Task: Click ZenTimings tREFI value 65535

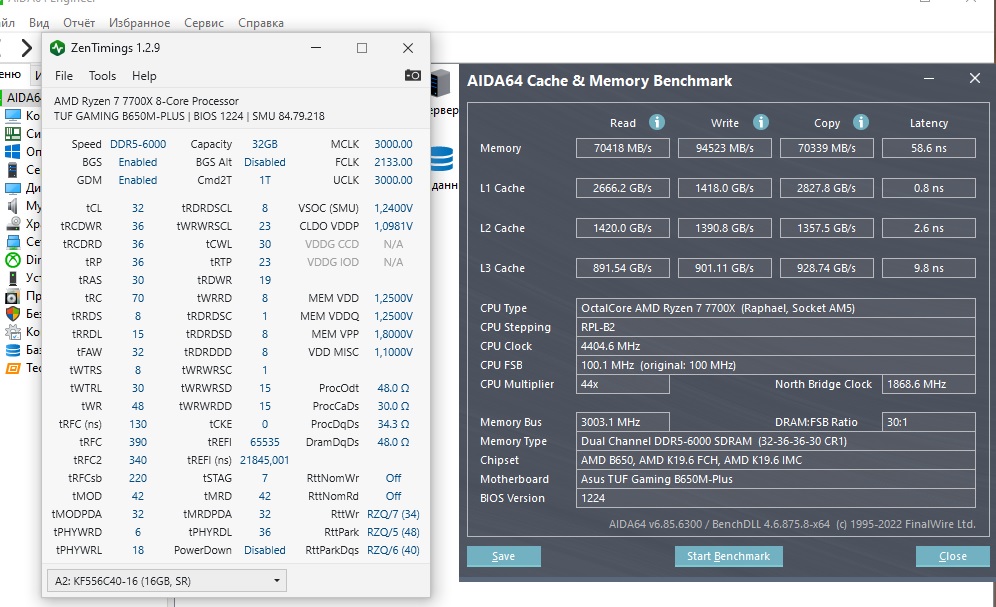Action: coord(265,442)
